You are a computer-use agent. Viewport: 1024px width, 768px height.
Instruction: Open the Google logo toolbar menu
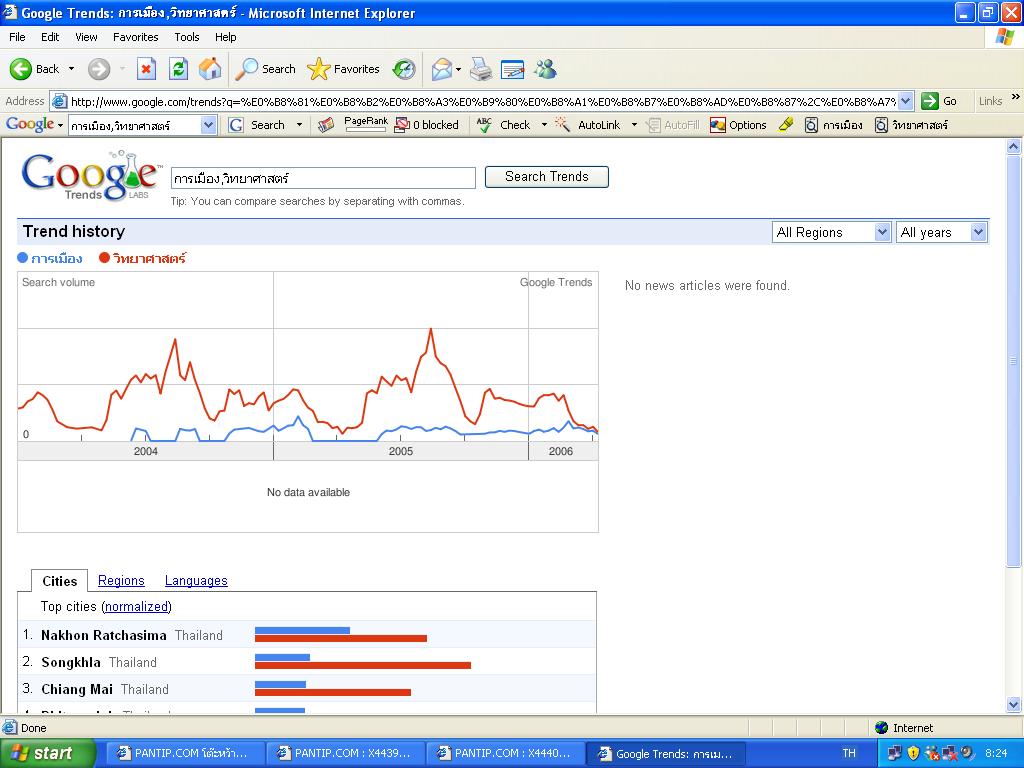pos(34,124)
